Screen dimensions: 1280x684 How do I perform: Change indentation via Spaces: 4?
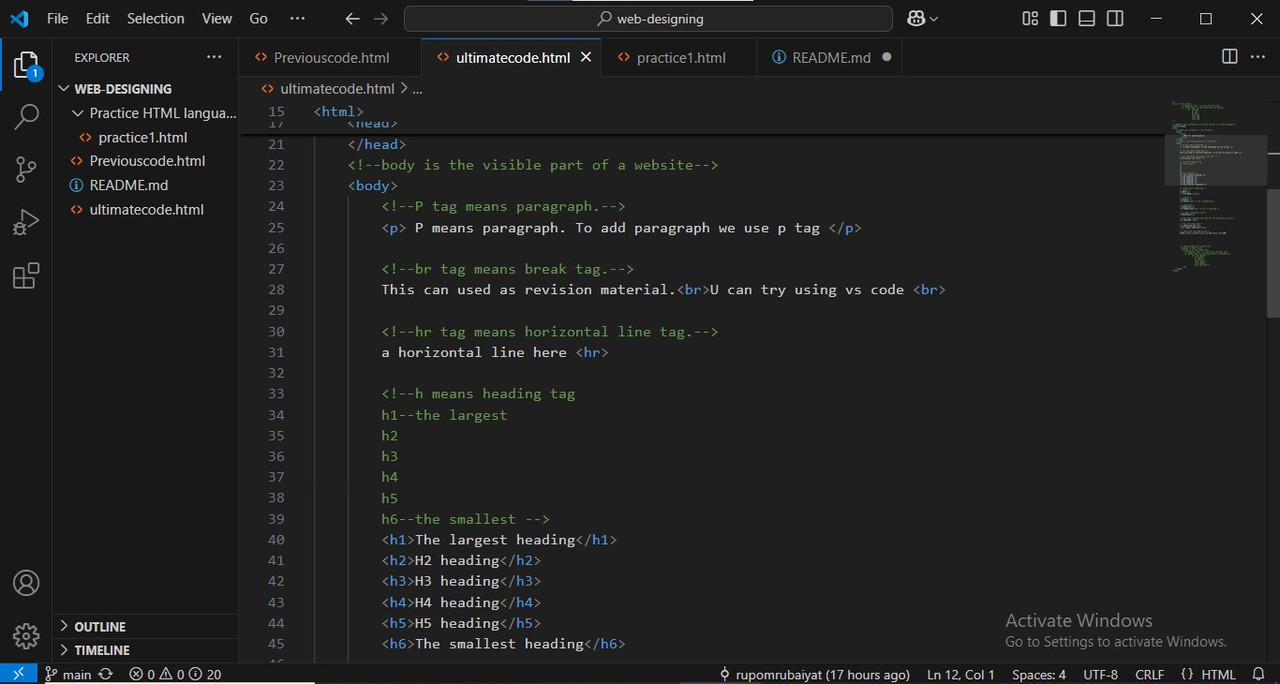(x=1039, y=674)
